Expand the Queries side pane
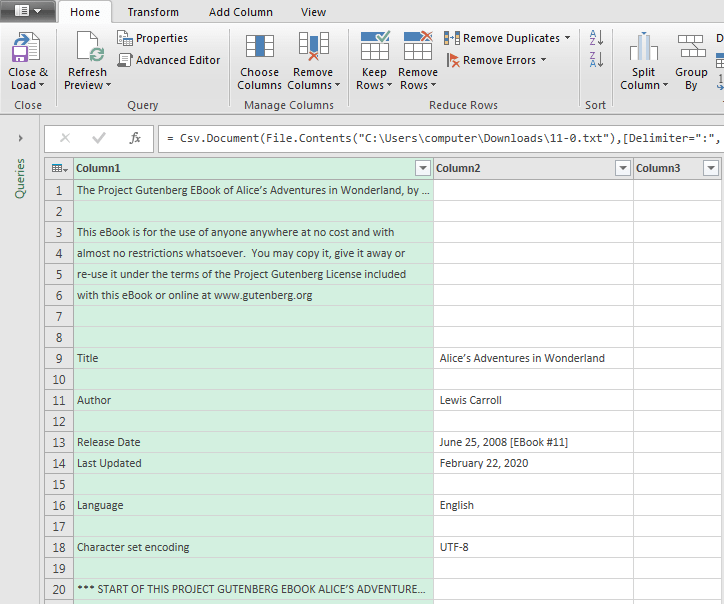This screenshot has height=604, width=724. 20,137
